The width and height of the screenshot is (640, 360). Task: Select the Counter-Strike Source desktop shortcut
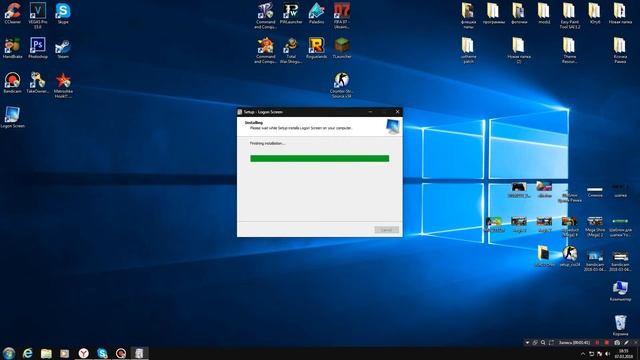coord(342,85)
